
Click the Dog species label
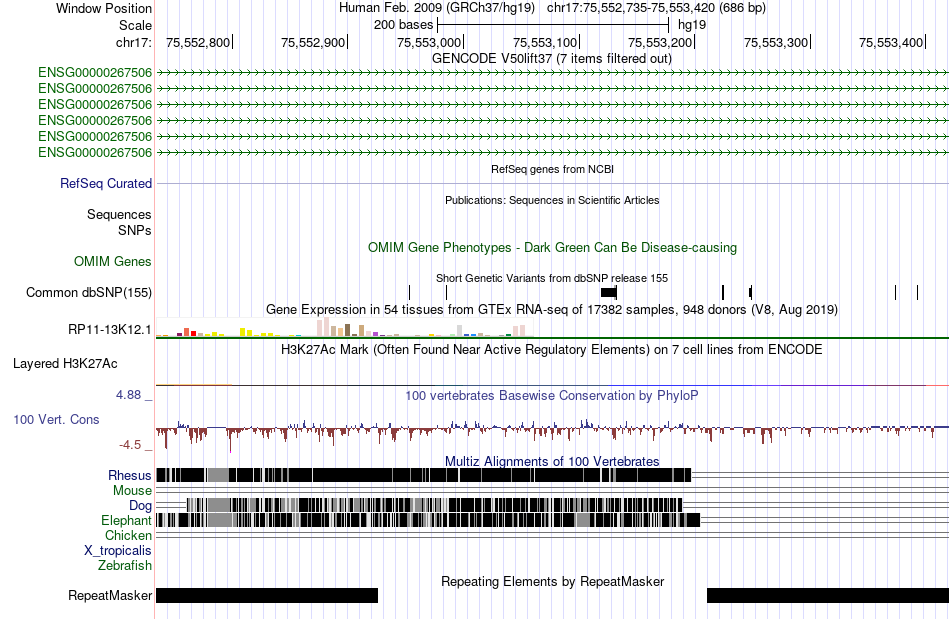pos(140,506)
